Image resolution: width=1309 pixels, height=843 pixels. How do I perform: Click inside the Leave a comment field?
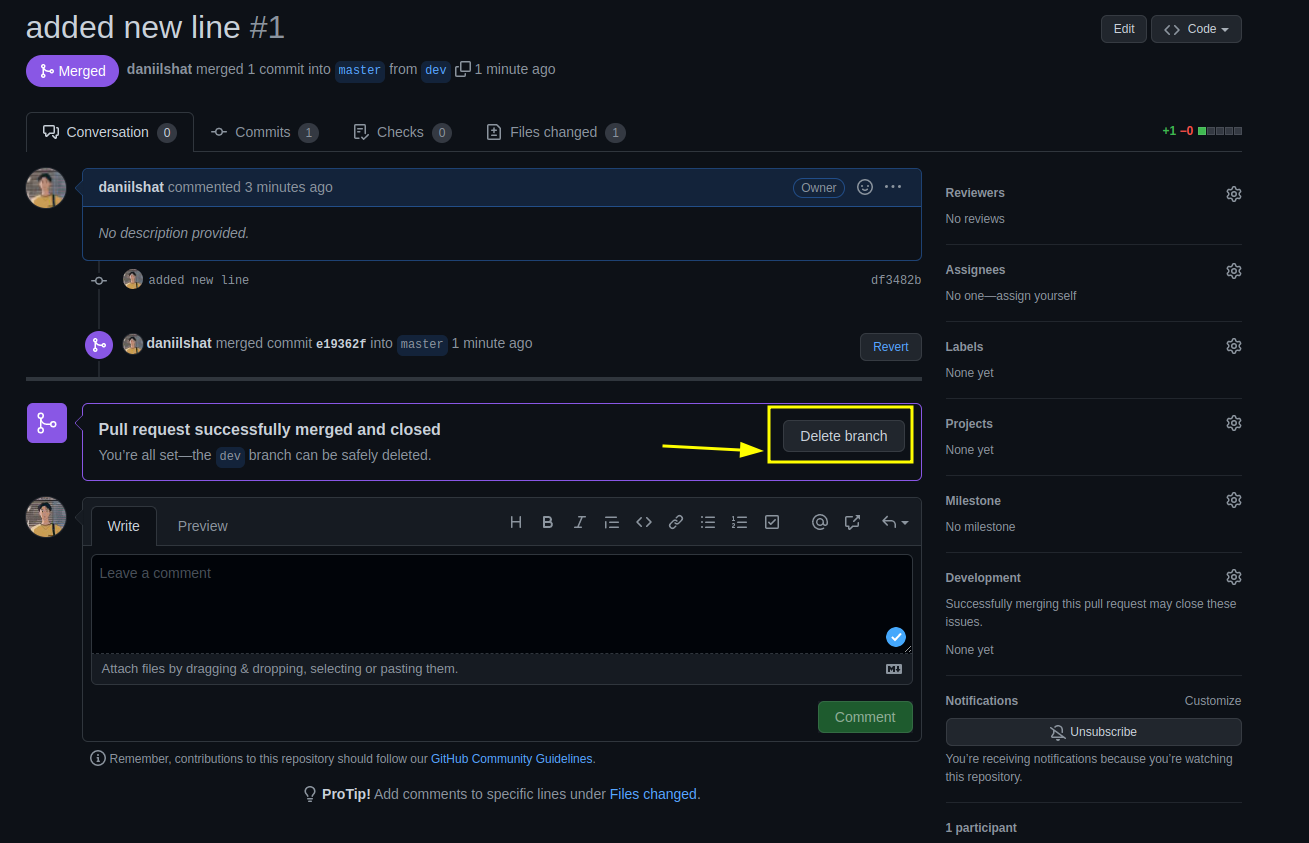pos(502,604)
